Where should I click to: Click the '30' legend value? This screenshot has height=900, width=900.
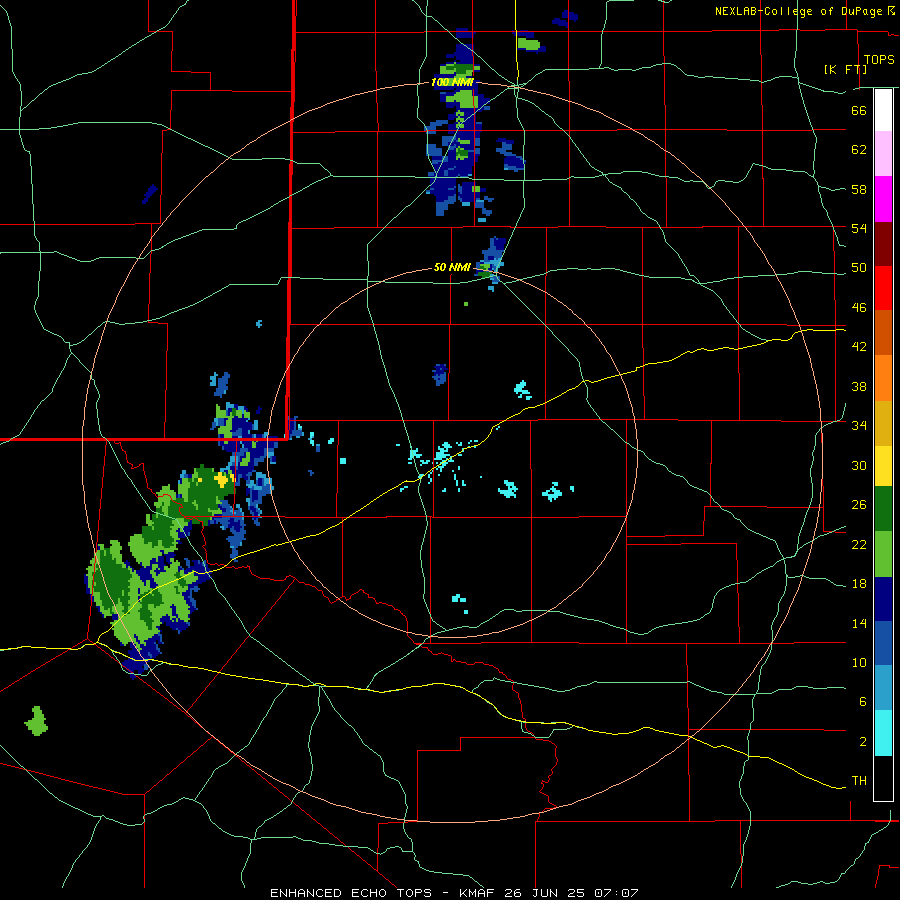click(859, 465)
